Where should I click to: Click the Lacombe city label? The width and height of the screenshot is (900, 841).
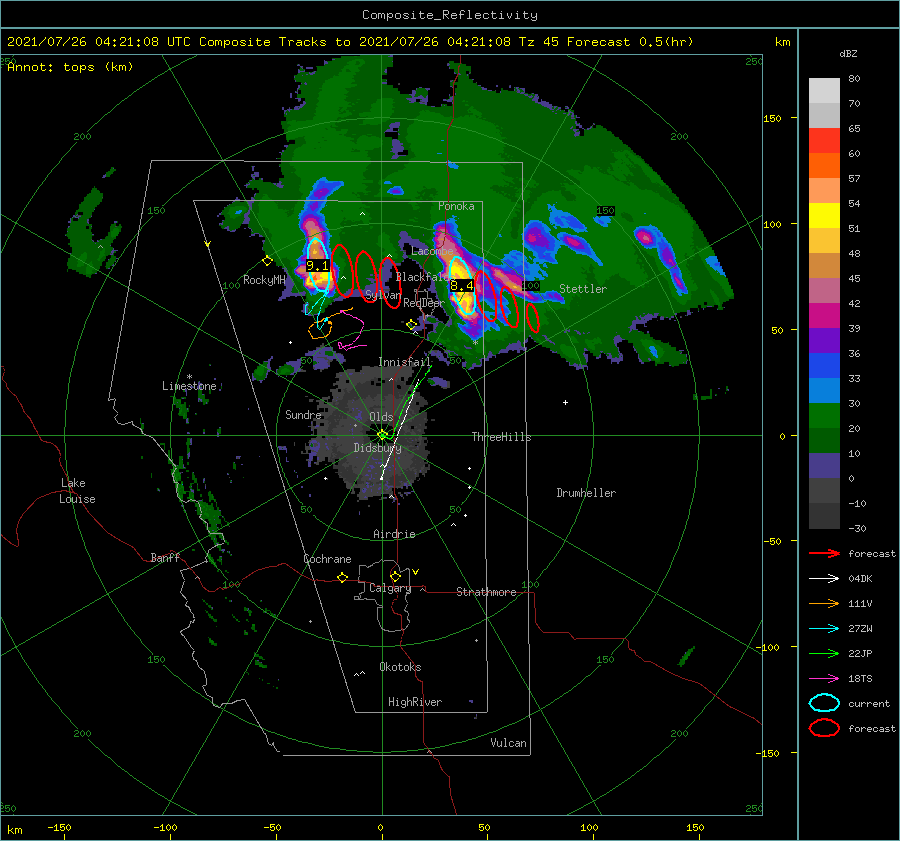(x=432, y=251)
